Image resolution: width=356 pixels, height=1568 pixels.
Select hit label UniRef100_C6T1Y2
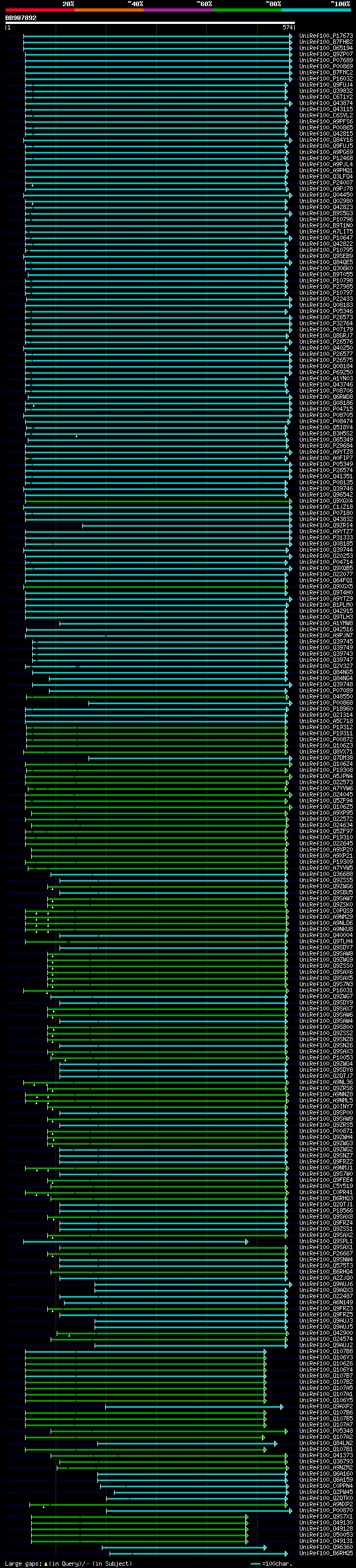pyautogui.click(x=326, y=97)
